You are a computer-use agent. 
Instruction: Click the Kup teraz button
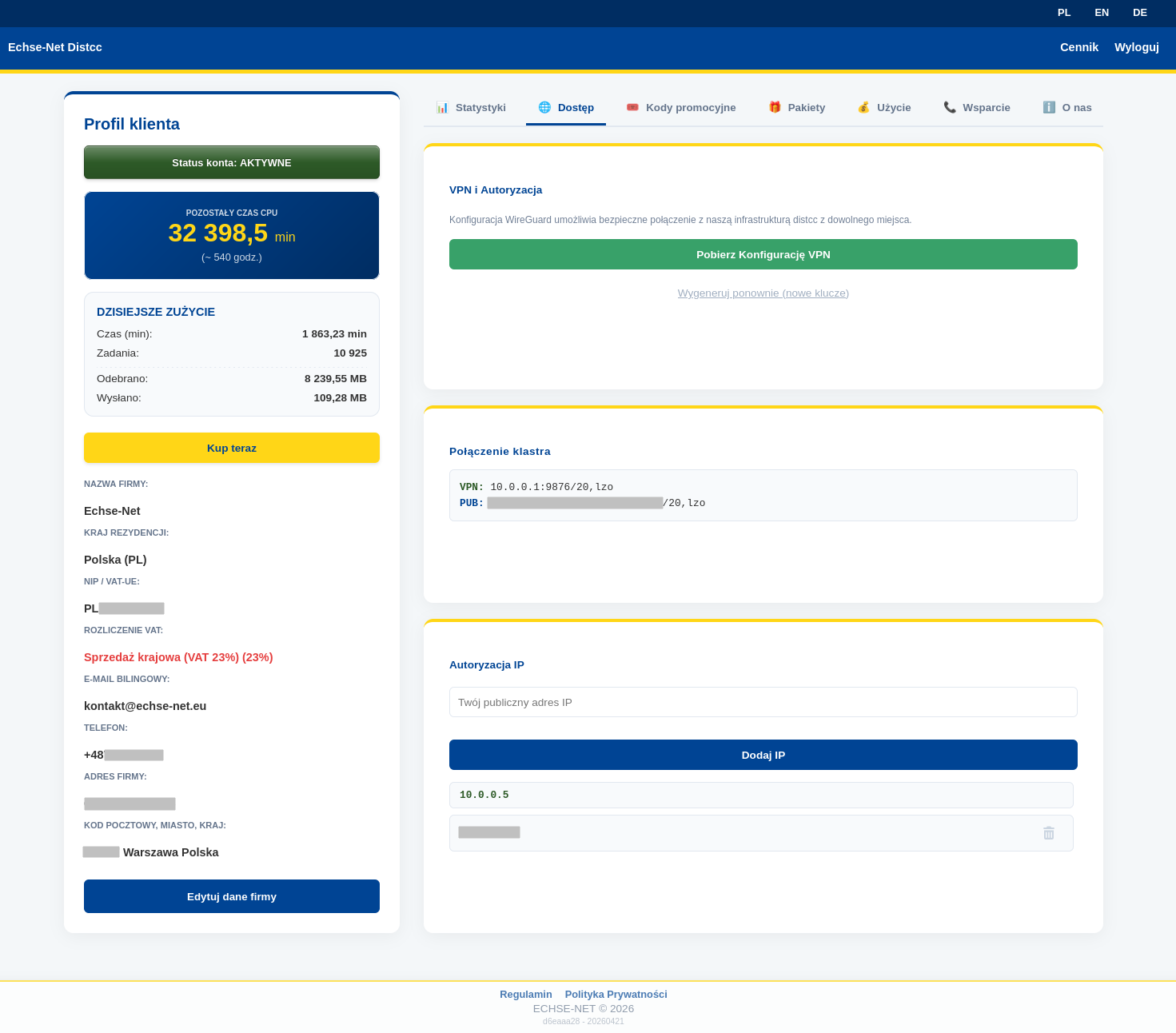coord(232,448)
